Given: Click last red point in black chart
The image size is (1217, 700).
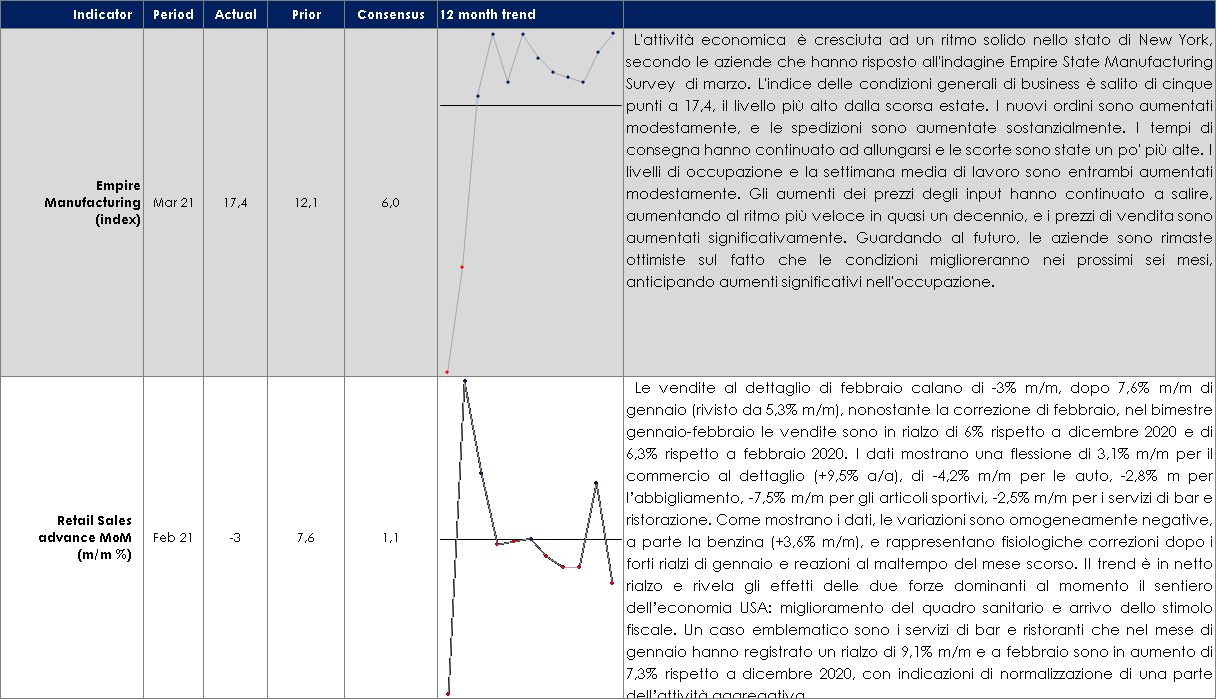Looking at the screenshot, I should 612,583.
